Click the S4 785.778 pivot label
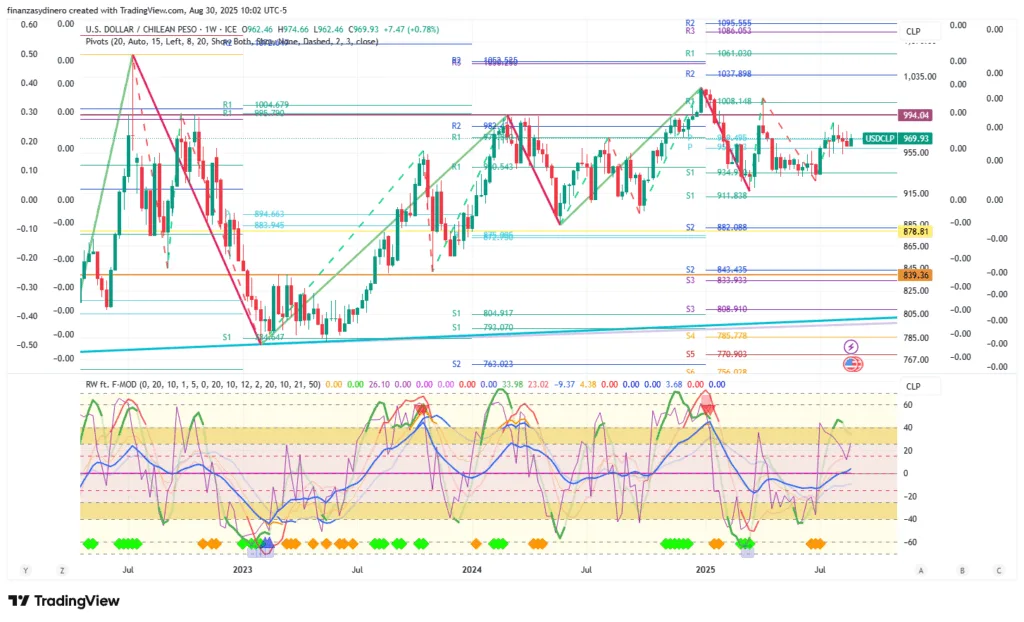This screenshot has width=1024, height=622. pos(716,336)
